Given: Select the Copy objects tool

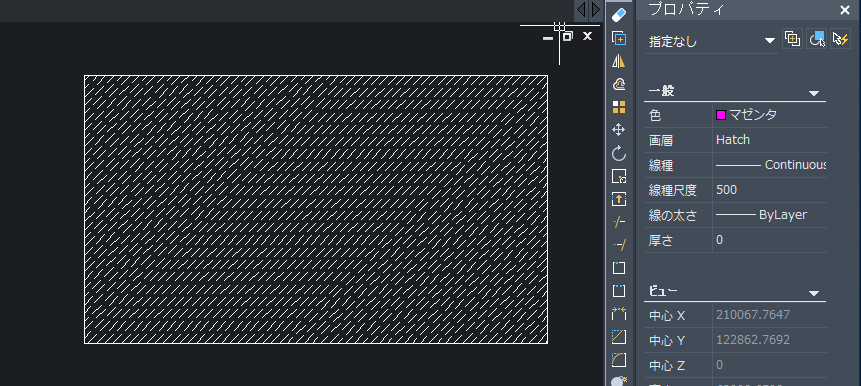Looking at the screenshot, I should (619, 38).
